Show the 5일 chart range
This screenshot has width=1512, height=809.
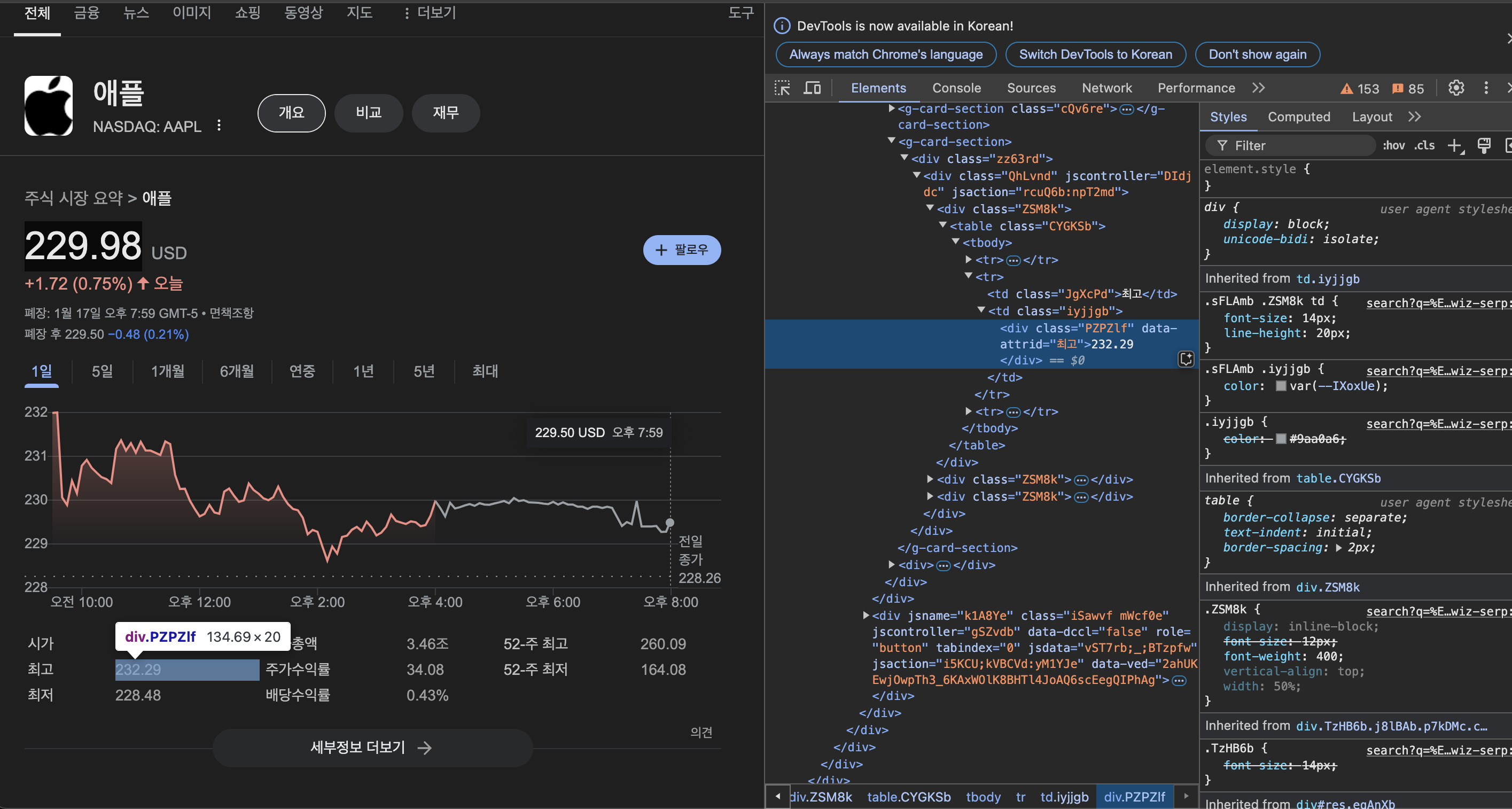click(102, 371)
